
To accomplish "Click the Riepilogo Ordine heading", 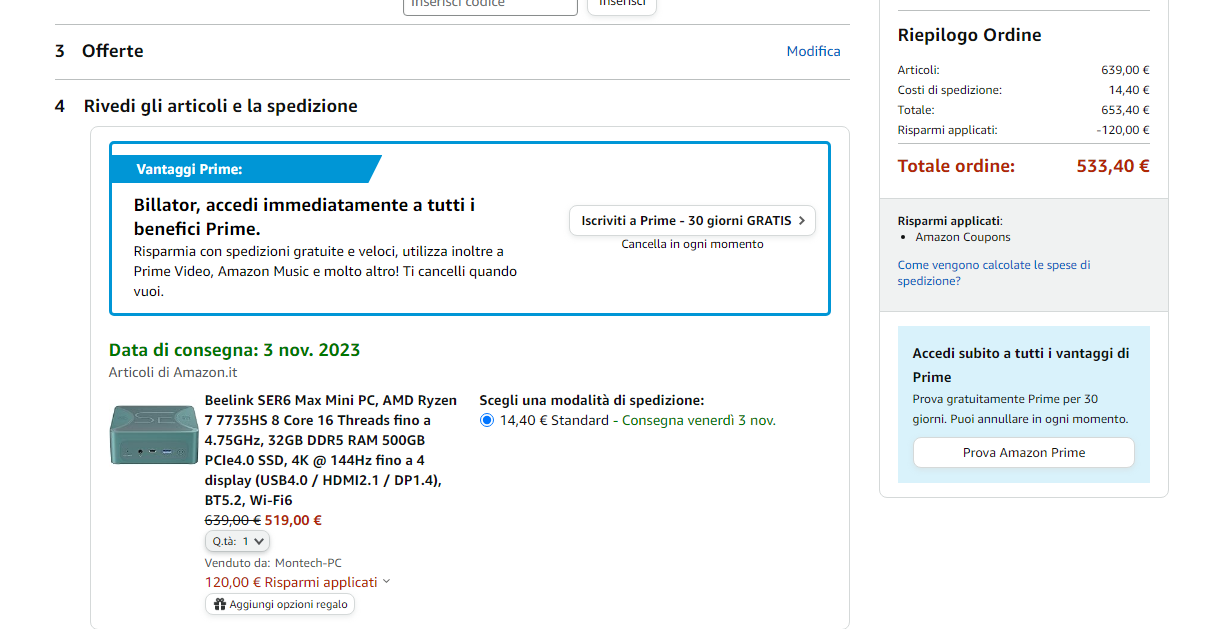I will pos(969,35).
